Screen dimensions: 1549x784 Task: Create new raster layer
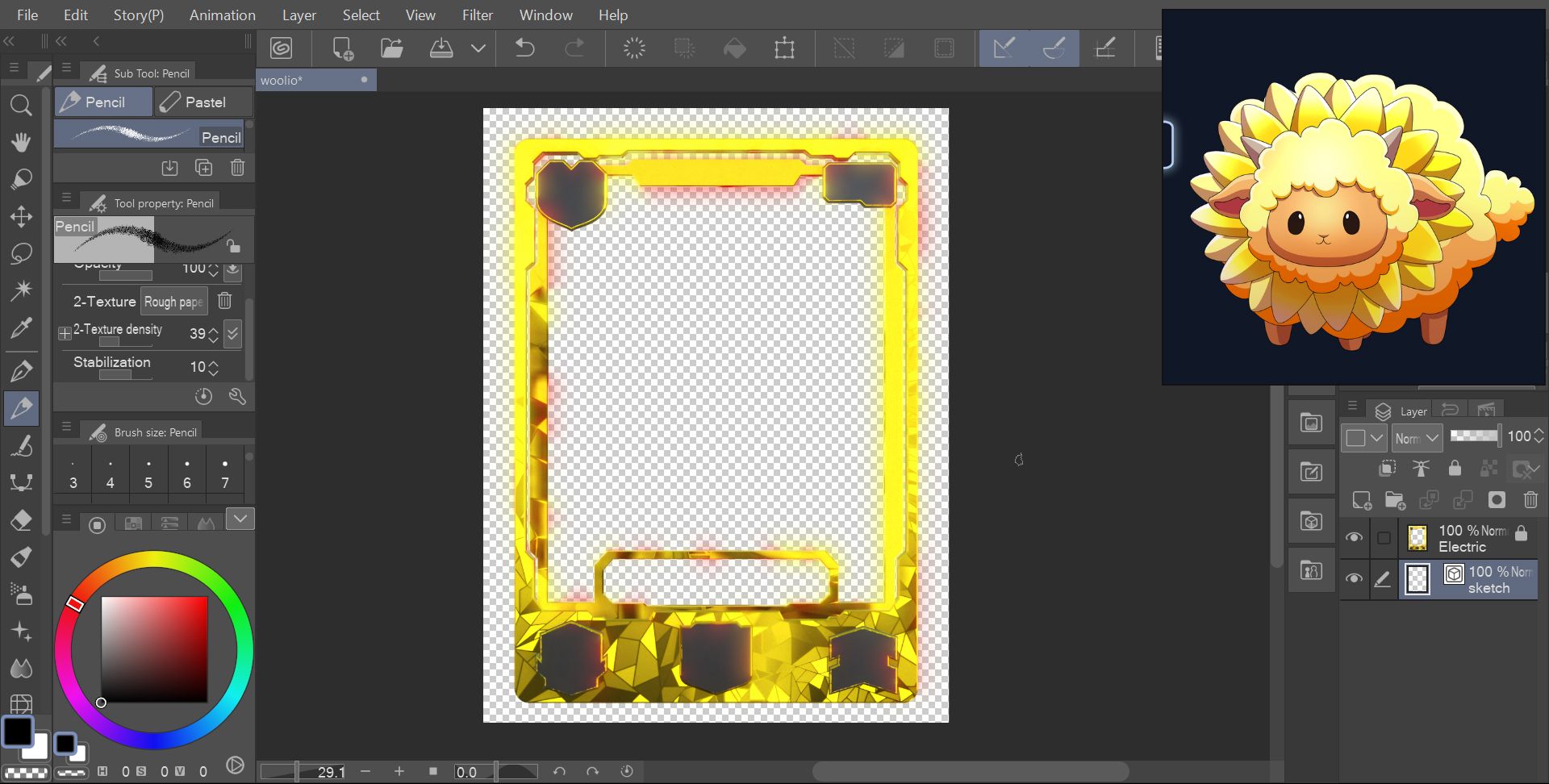(x=1362, y=501)
